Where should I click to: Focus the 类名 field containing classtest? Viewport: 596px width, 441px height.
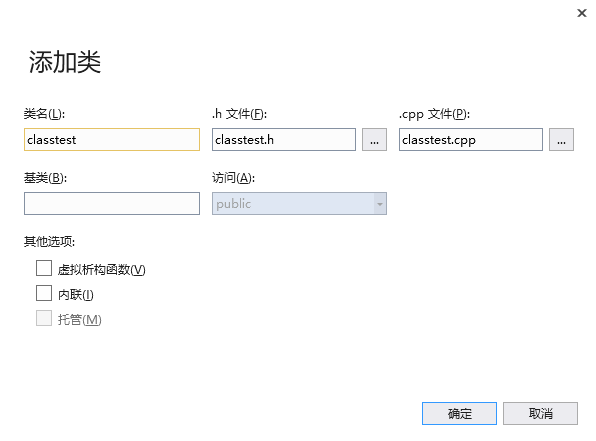112,140
